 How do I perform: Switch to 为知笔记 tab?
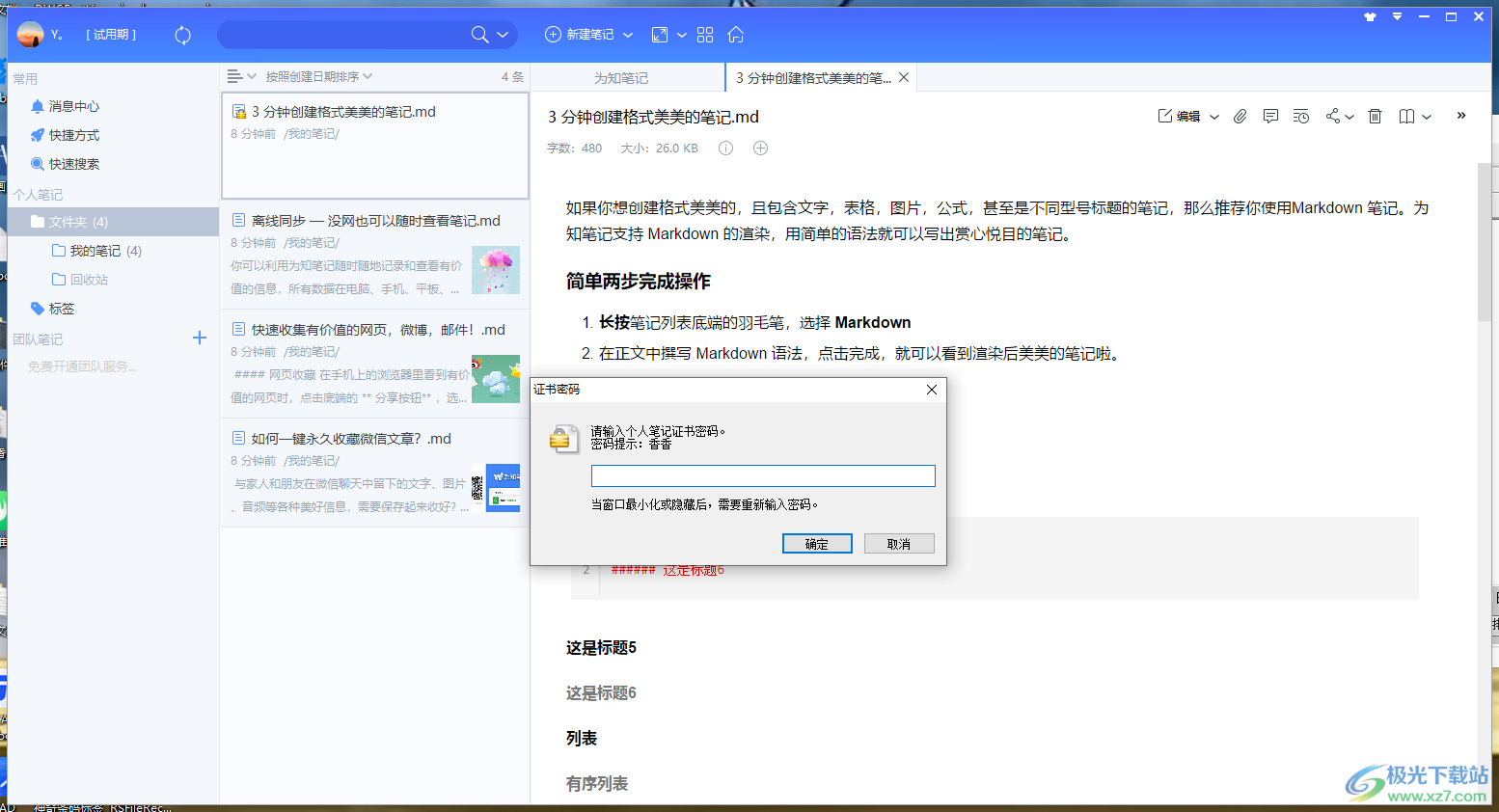coord(621,78)
